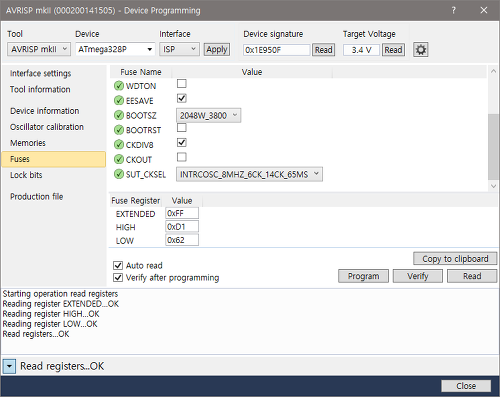Click the Verify button
This screenshot has width=500, height=397.
coord(418,276)
